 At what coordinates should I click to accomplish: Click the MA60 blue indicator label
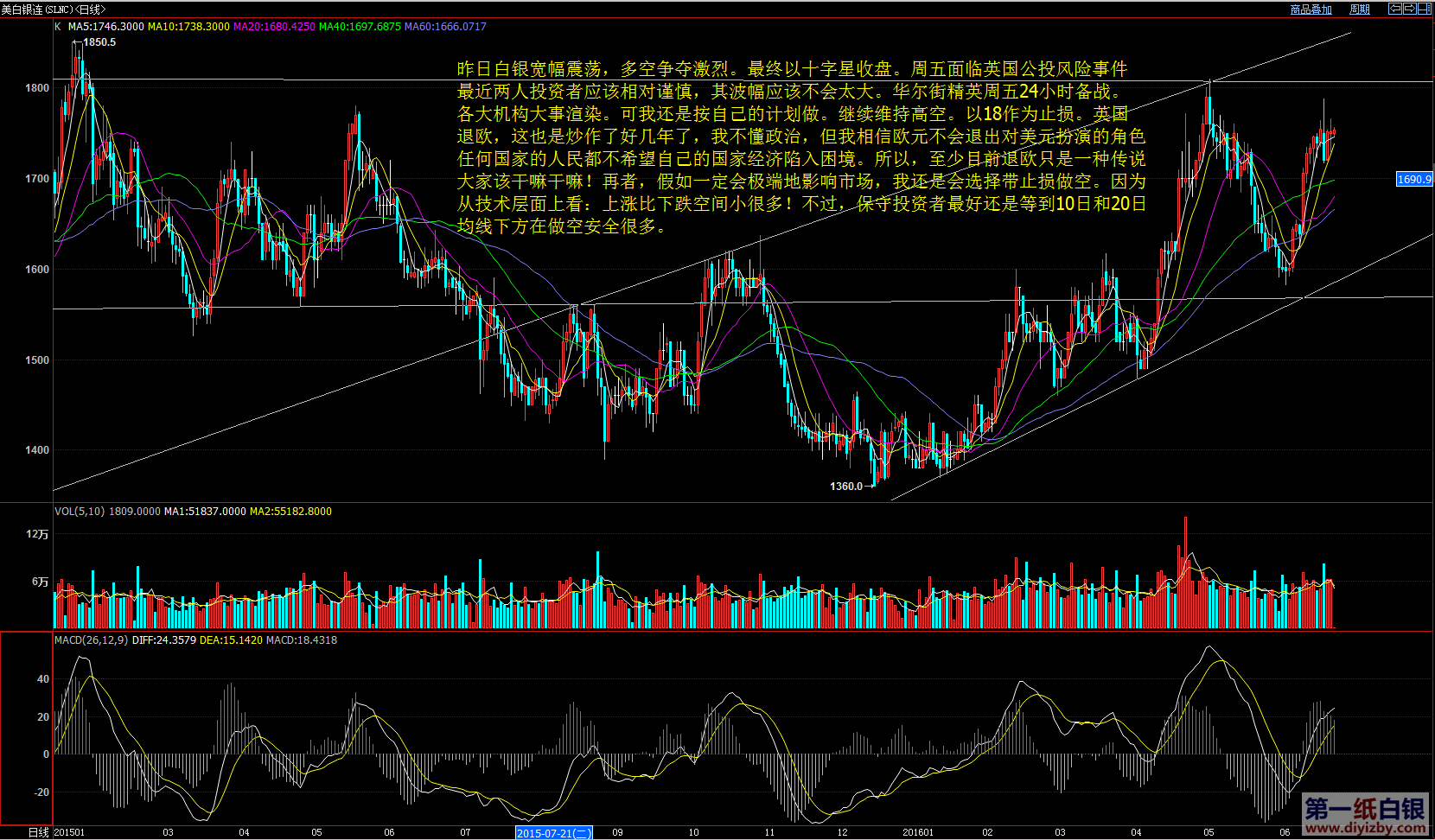(445, 27)
